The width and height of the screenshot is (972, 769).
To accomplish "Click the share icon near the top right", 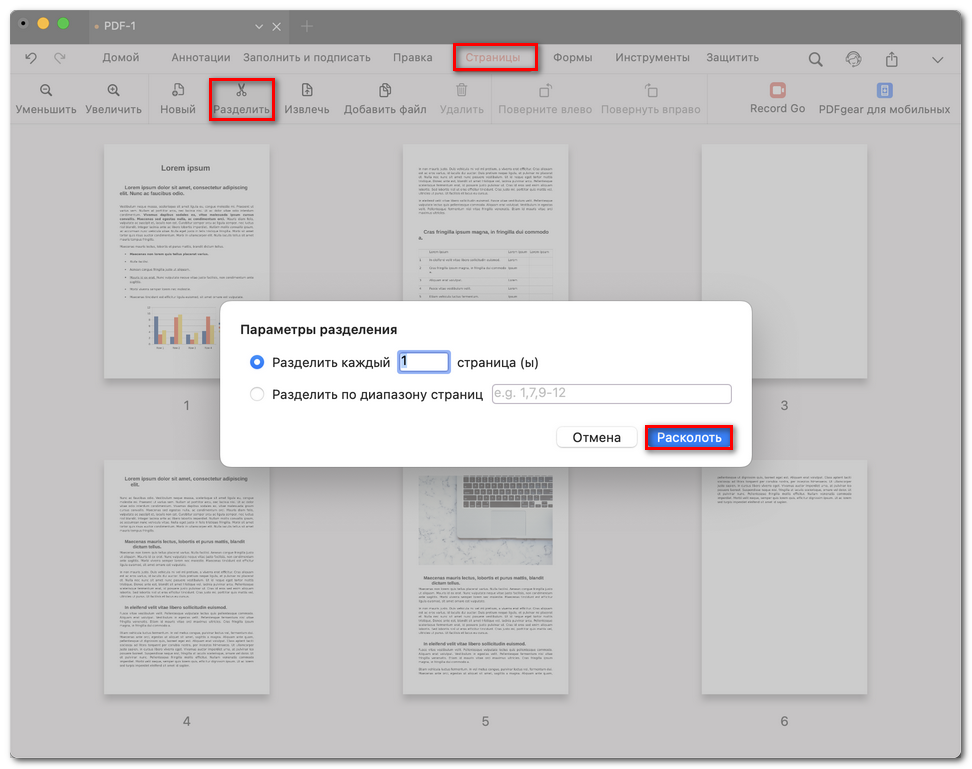I will [889, 57].
